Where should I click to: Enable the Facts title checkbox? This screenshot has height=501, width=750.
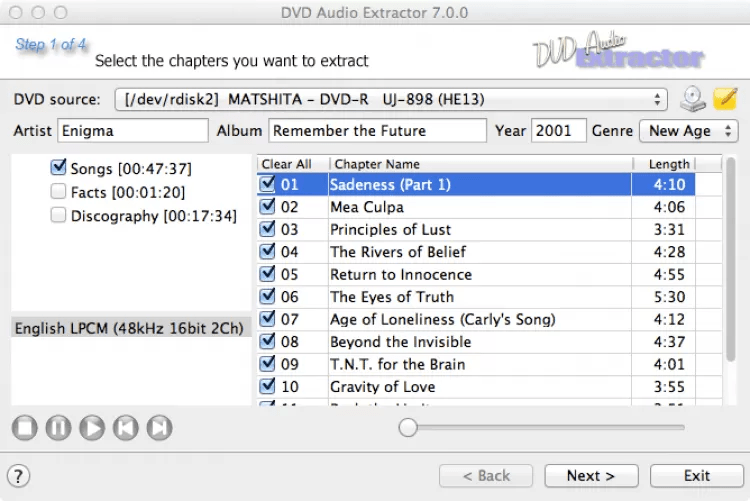[59, 192]
